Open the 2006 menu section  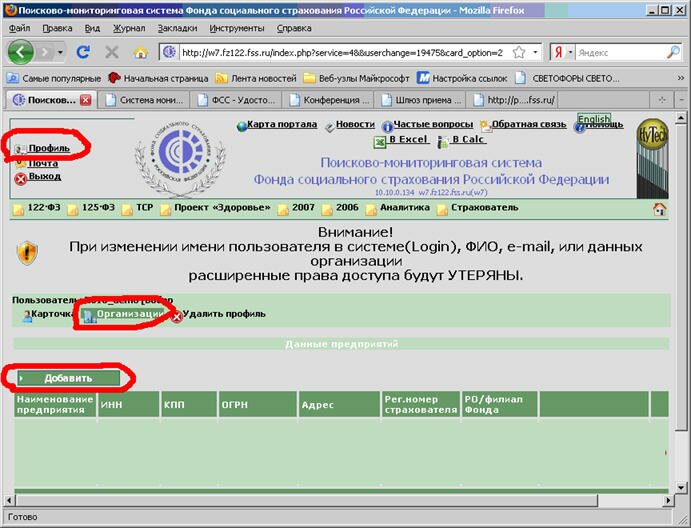pos(347,208)
